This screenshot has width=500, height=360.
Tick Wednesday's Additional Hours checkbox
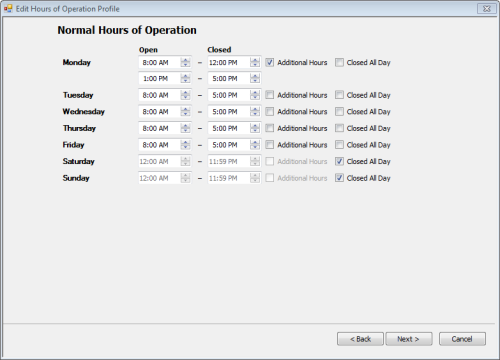tap(270, 112)
